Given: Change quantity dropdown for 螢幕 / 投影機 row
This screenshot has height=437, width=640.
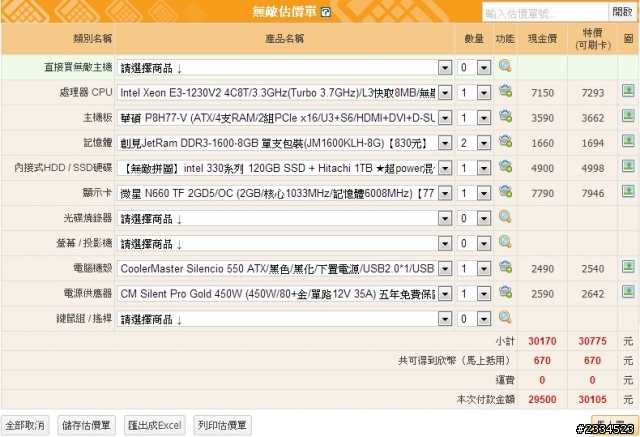Looking at the screenshot, I should [474, 244].
